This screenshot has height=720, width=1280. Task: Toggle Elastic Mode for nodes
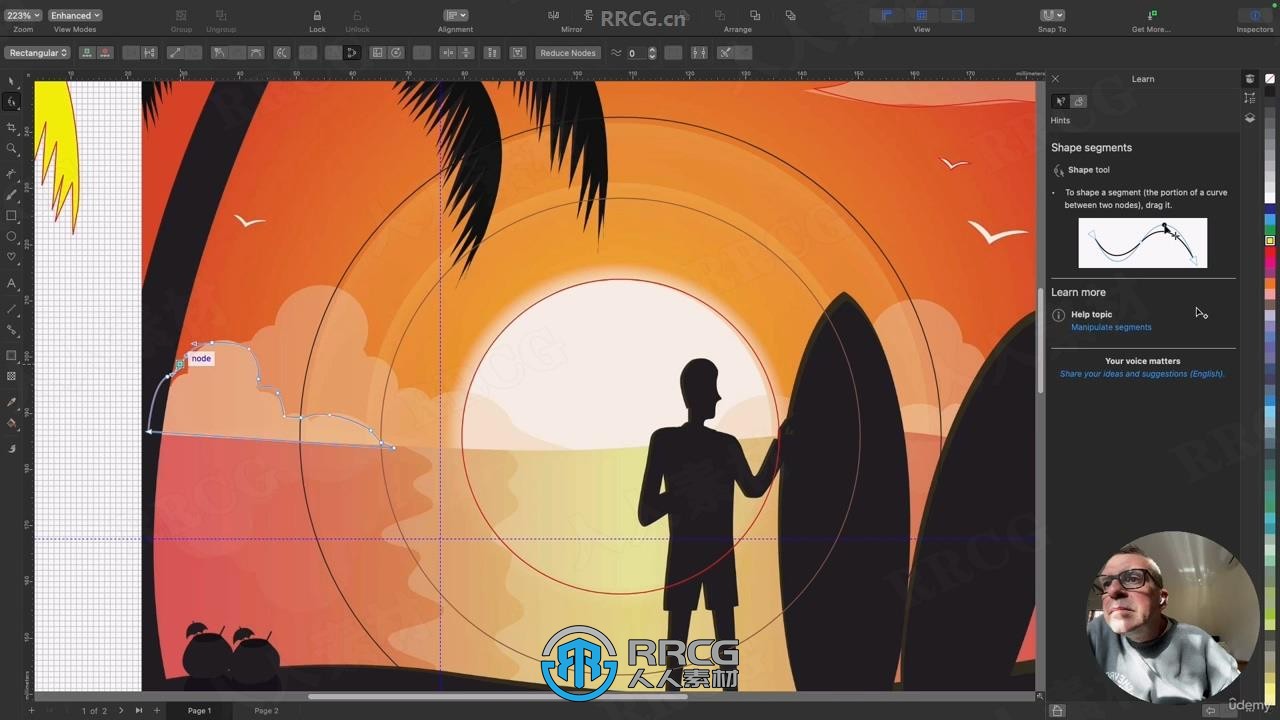tap(492, 53)
